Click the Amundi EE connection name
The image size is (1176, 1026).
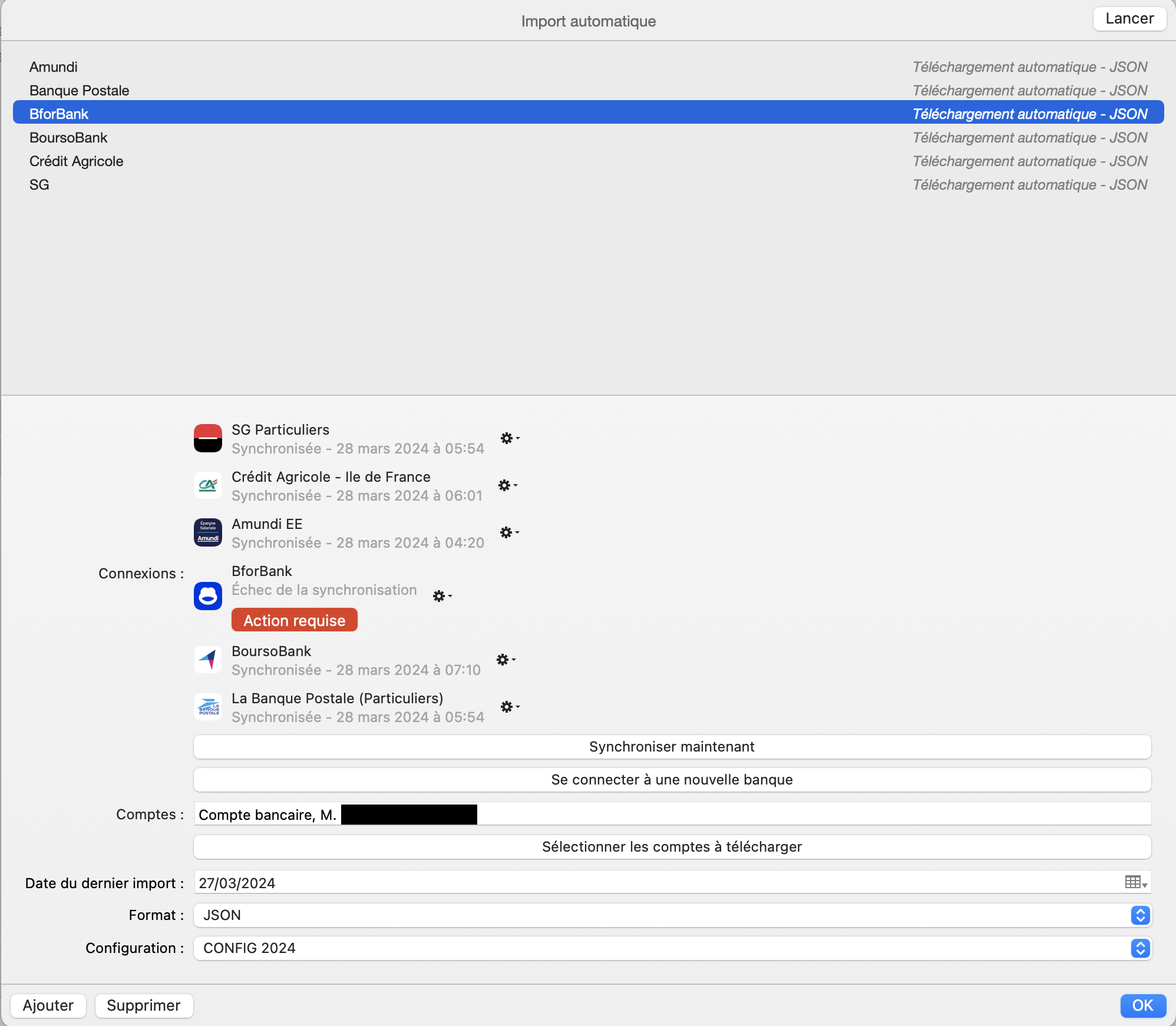267,524
